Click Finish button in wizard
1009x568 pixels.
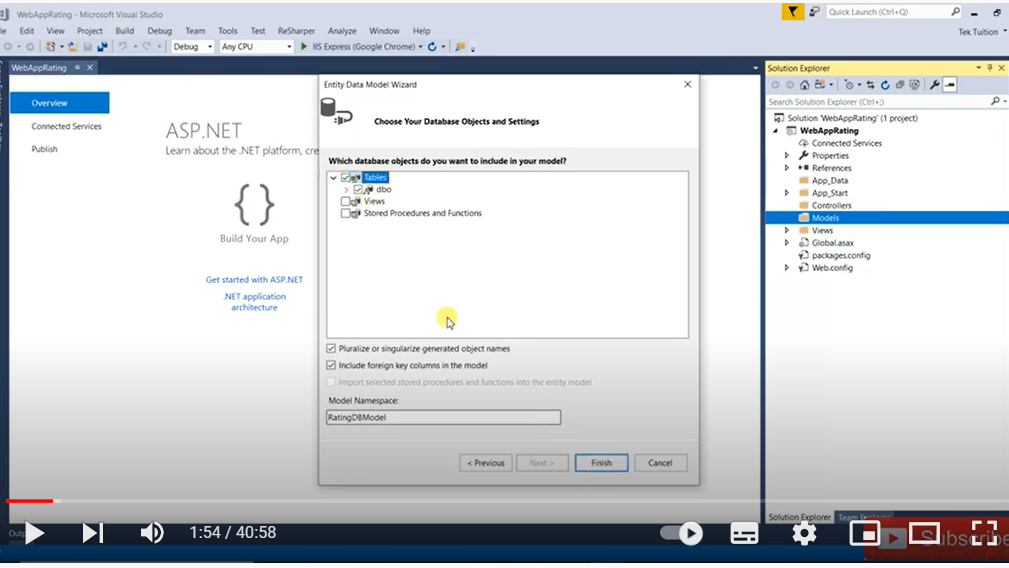601,463
